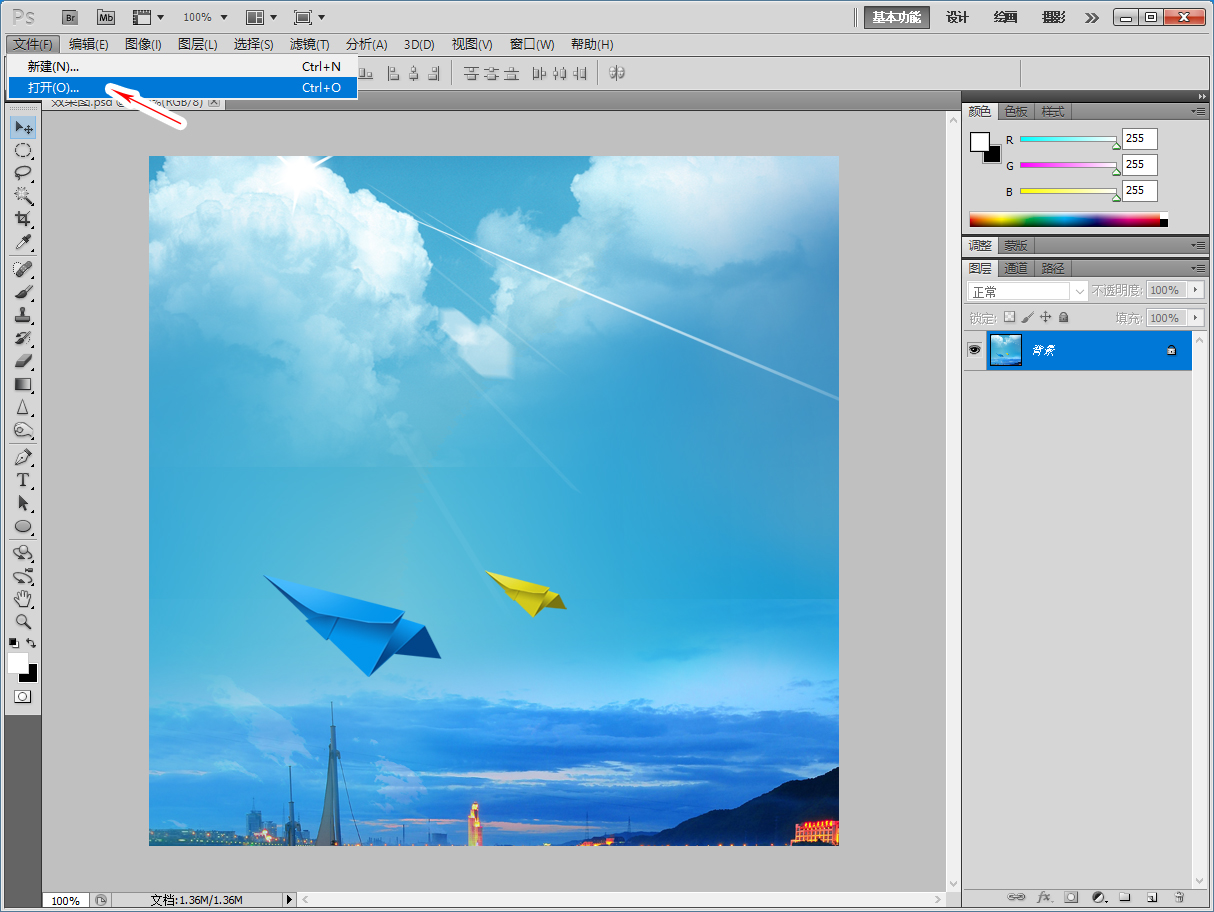Switch to the 设计 workspace

[x=958, y=17]
